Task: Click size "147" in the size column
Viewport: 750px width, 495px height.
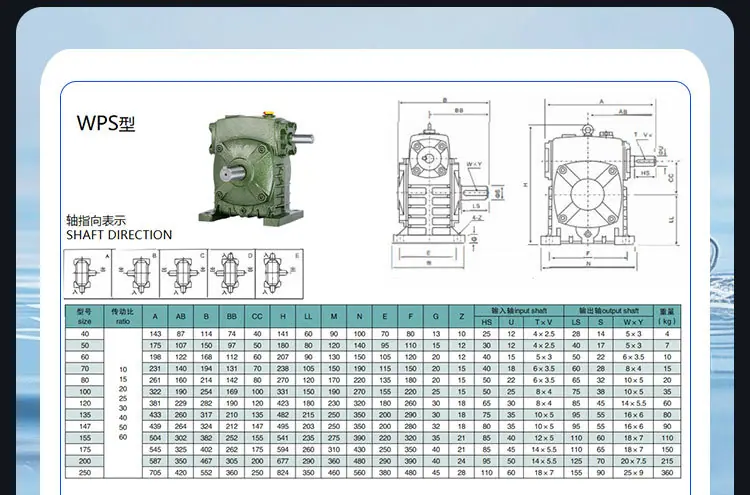Action: (85, 426)
